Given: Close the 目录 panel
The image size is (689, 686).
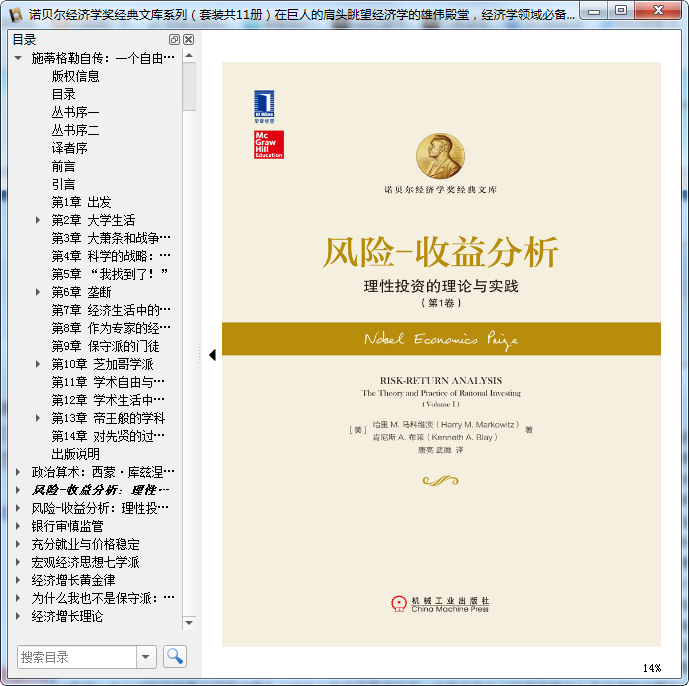Looking at the screenshot, I should tap(189, 40).
